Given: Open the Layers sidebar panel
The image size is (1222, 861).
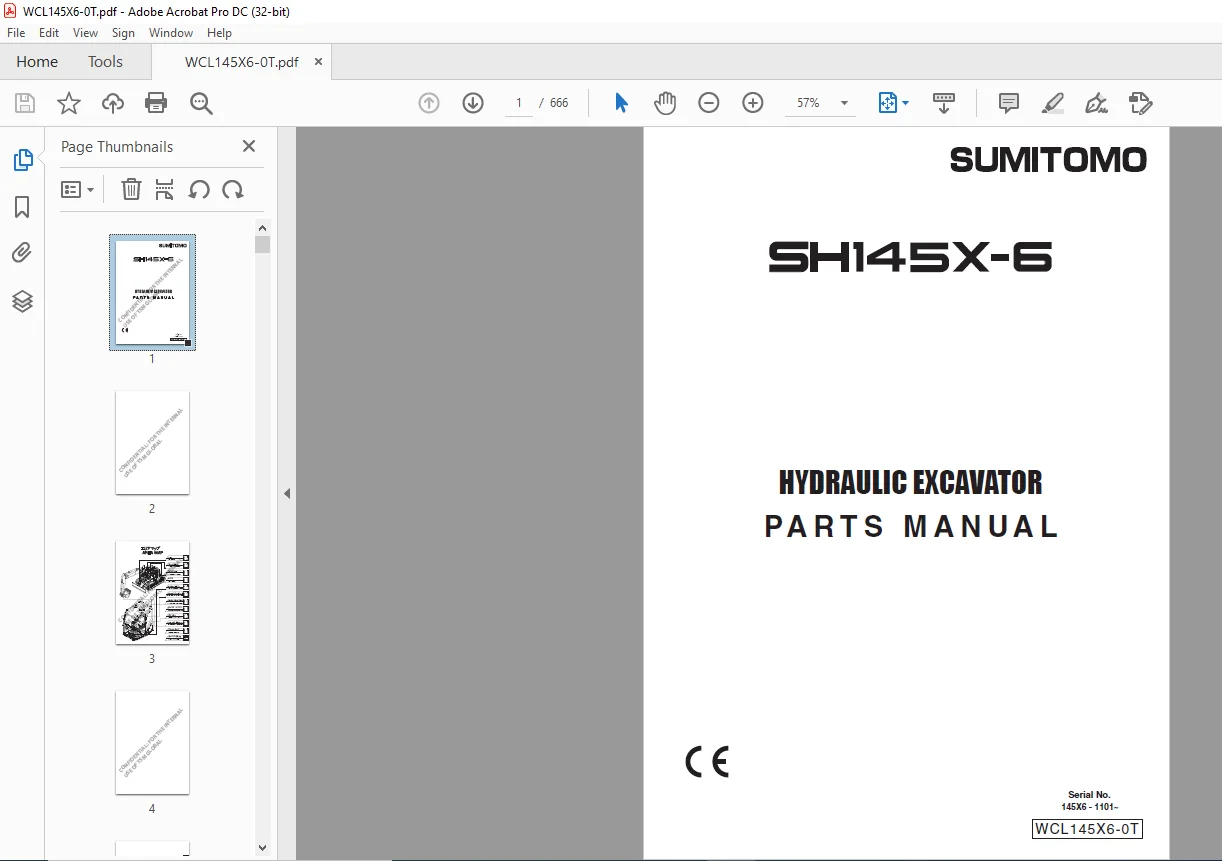Looking at the screenshot, I should tap(22, 301).
